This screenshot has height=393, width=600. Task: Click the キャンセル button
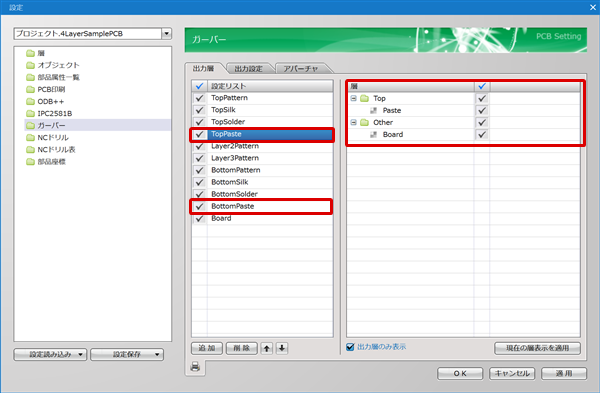pyautogui.click(x=512, y=373)
